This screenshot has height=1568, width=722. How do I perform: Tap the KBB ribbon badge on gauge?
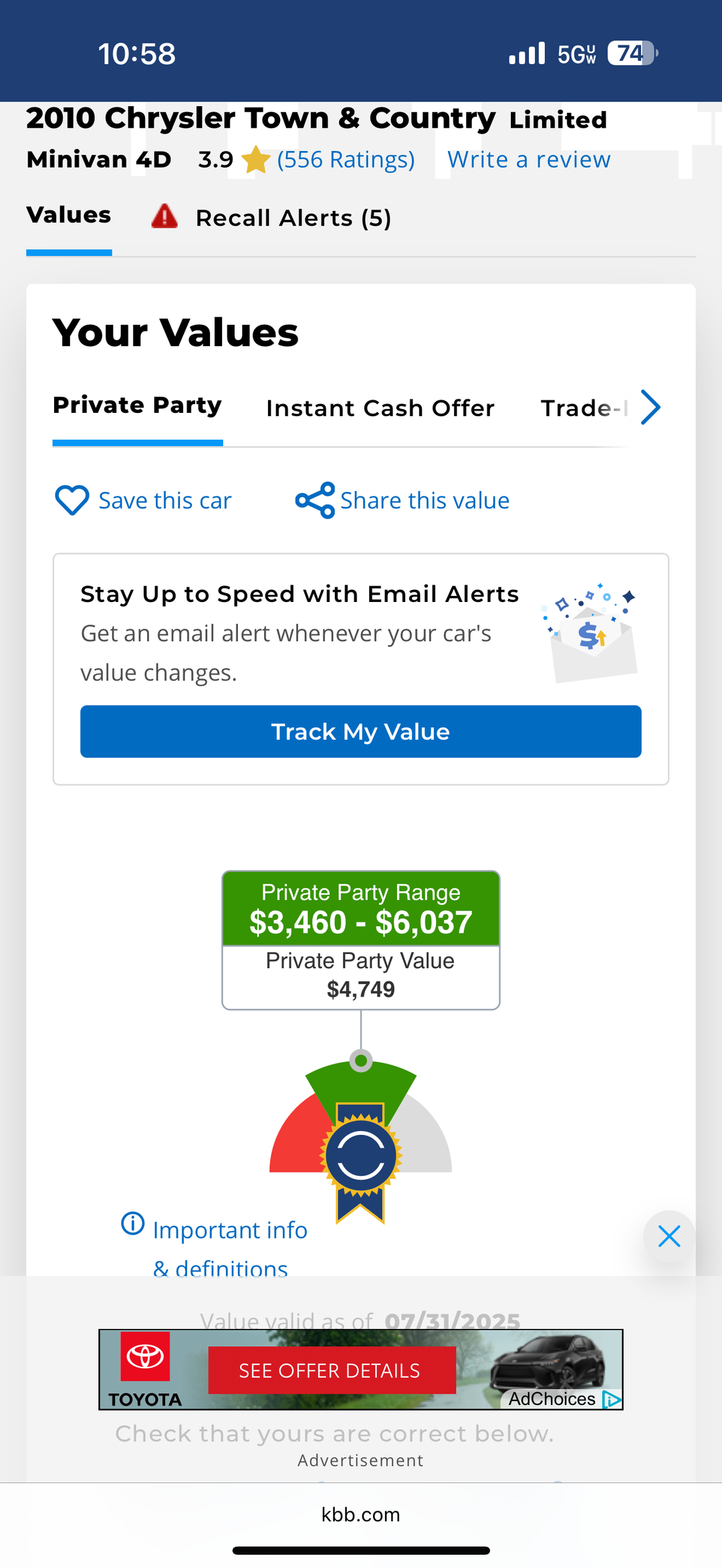pos(361,1157)
